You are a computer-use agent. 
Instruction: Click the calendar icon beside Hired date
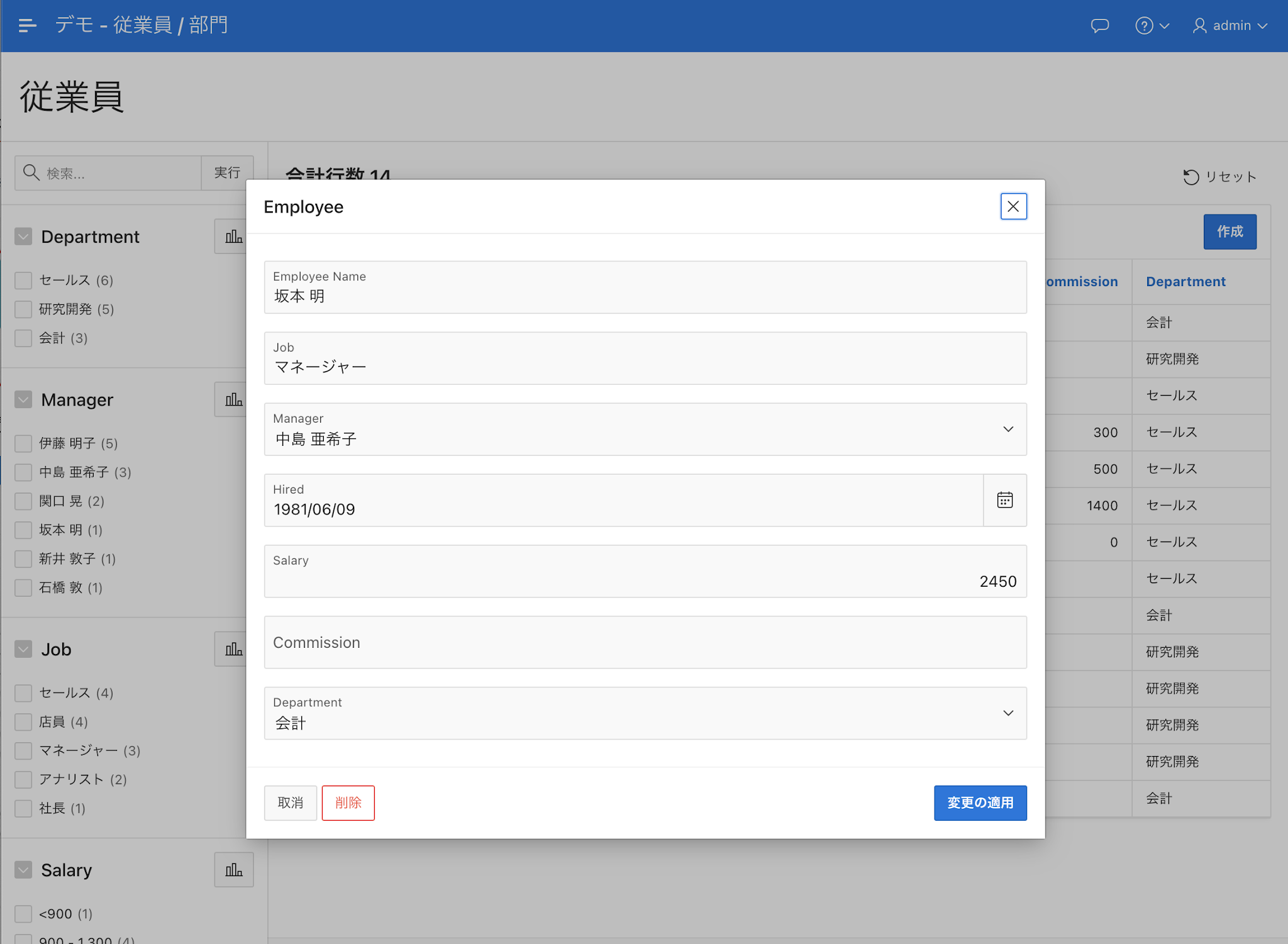coord(1004,500)
